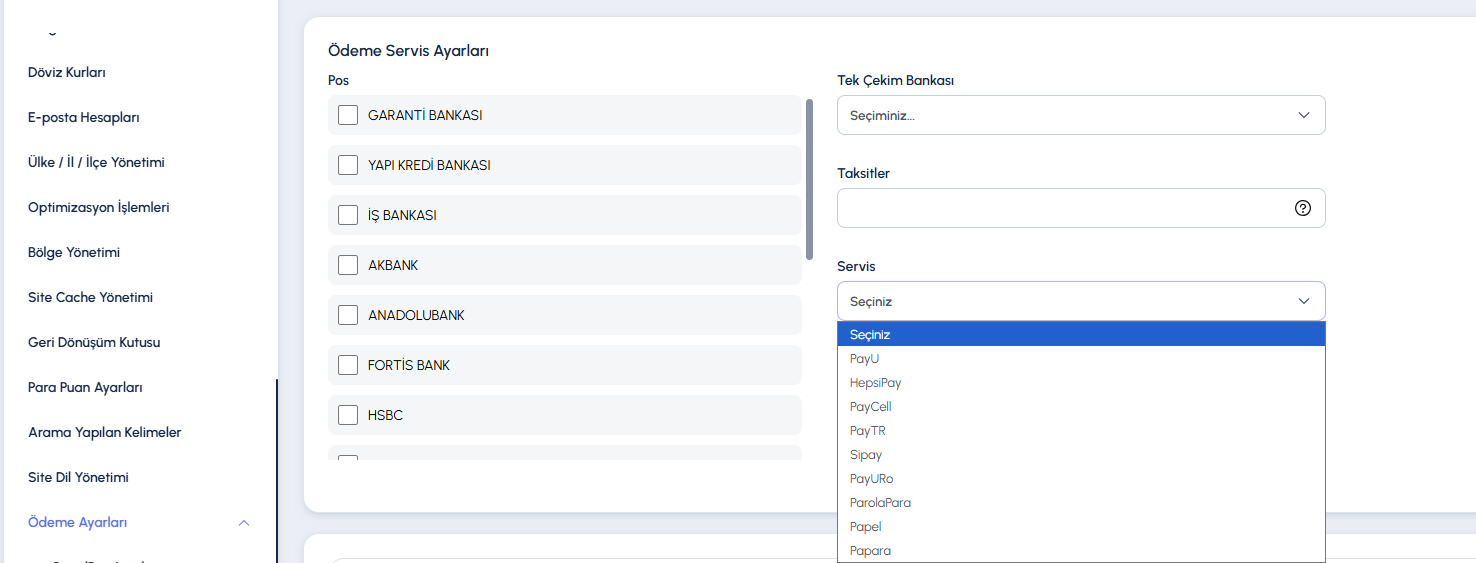Image resolution: width=1476 pixels, height=563 pixels.
Task: Choose Papara from the Servis list
Action: point(1081,550)
